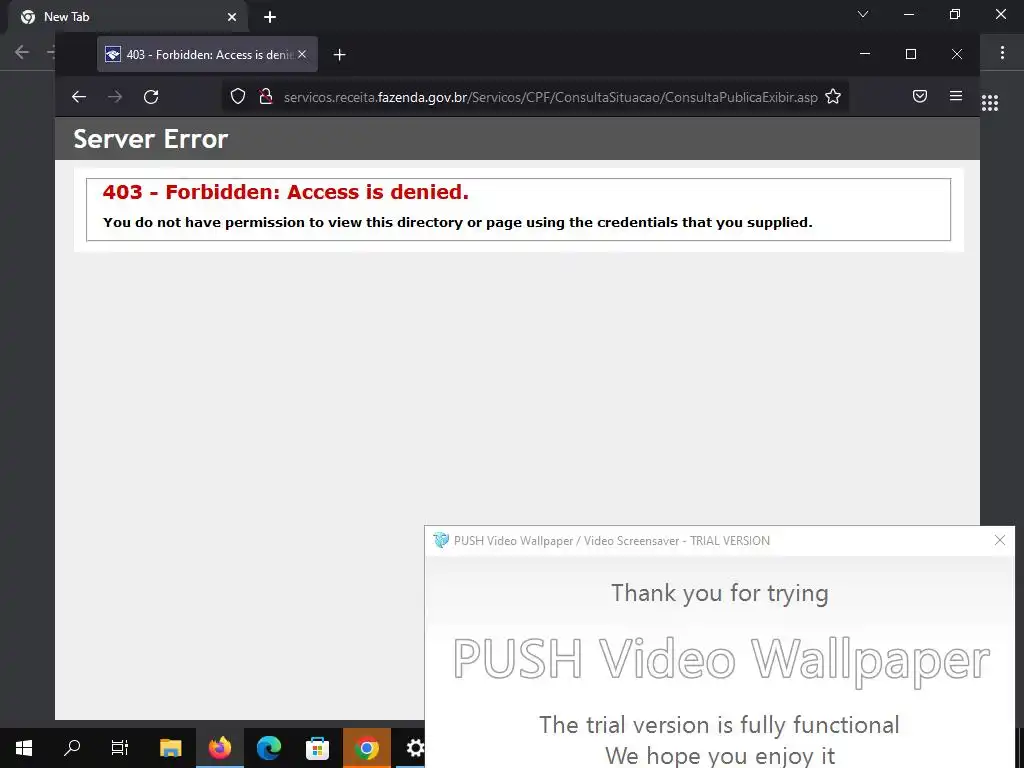Close the 403 Forbidden Firefox tab
The height and width of the screenshot is (768, 1024).
[302, 54]
